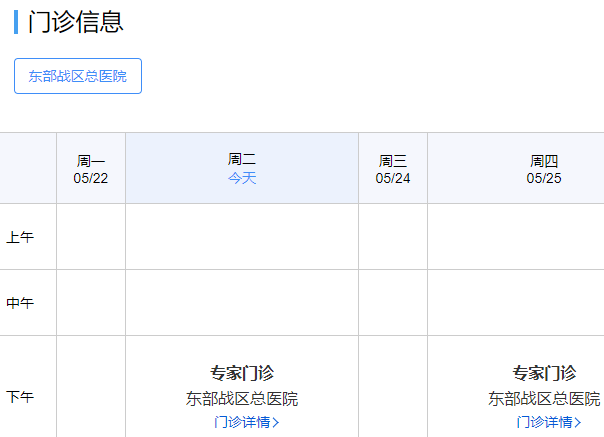Click the 中午 row label
The width and height of the screenshot is (604, 437).
click(x=20, y=303)
